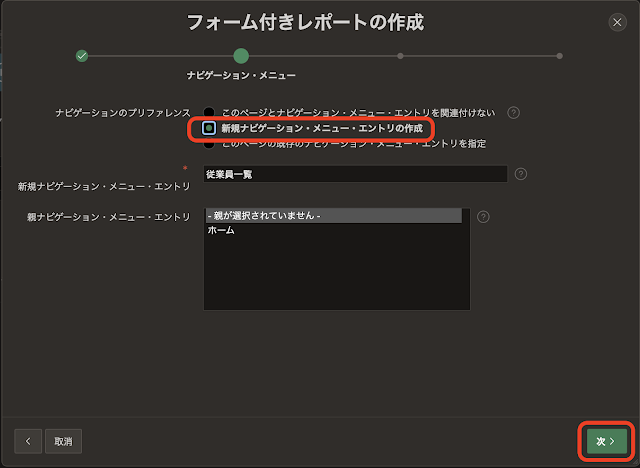
Task: Click the フォーム付きレポートの作成 title
Action: [x=305, y=22]
